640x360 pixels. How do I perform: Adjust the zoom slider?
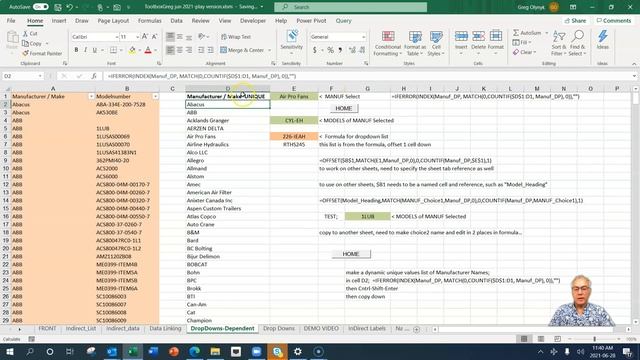[594, 339]
